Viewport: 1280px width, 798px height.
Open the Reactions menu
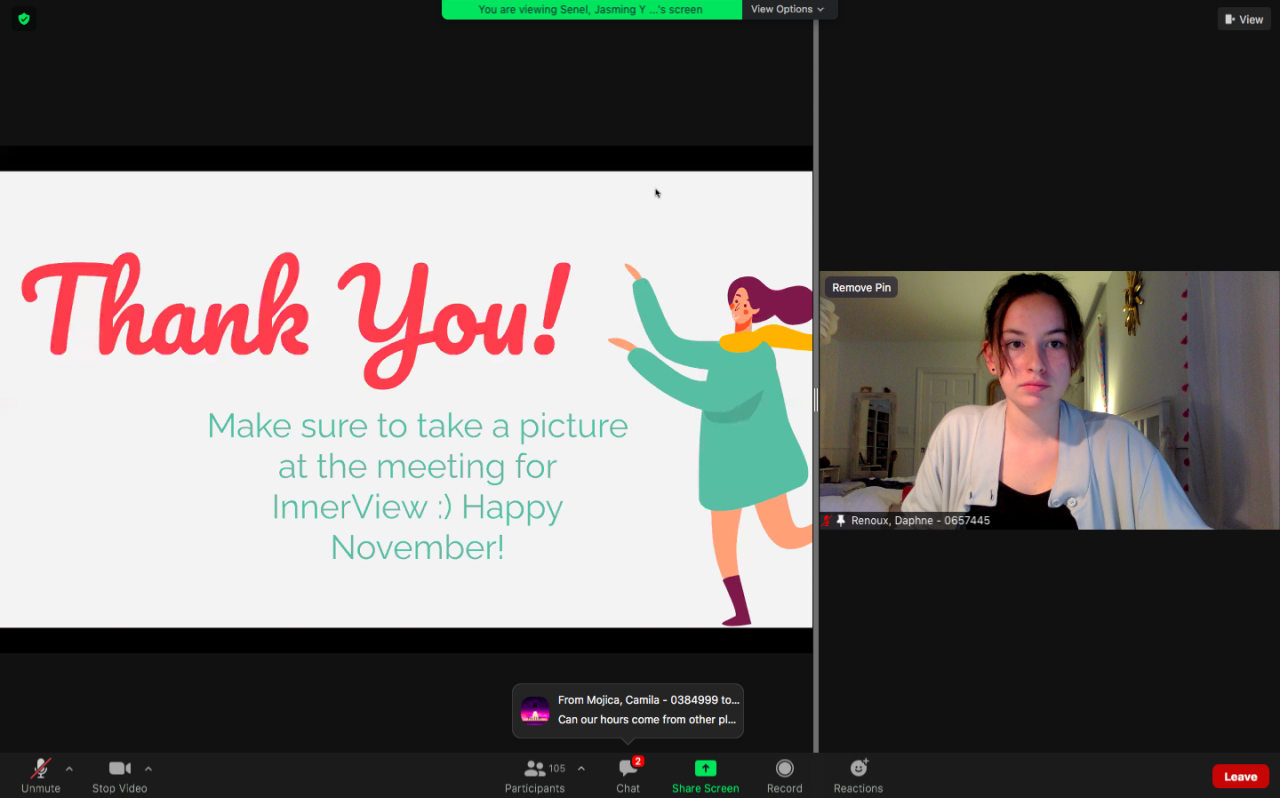(858, 775)
